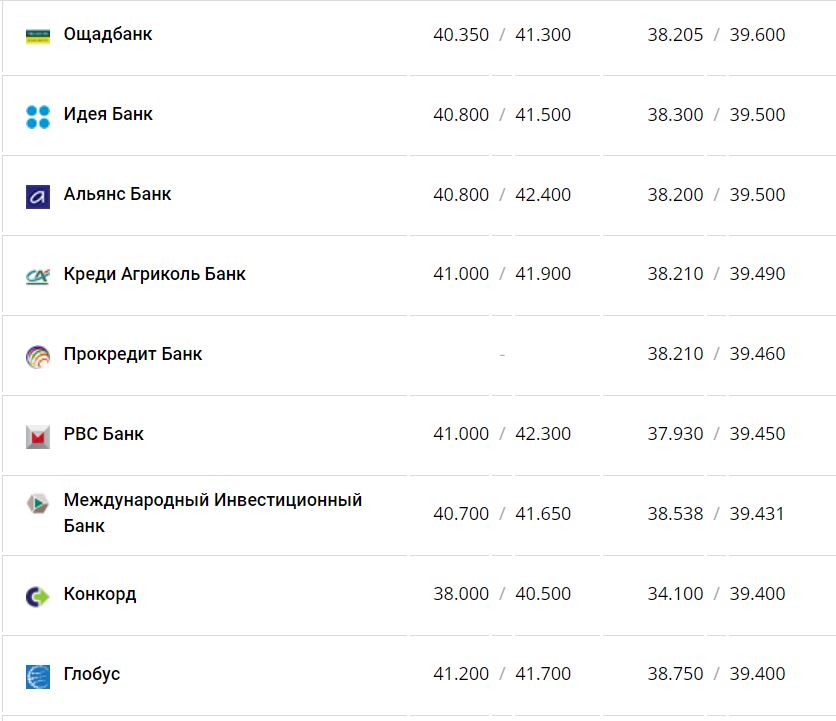Open the Креди Агриколь Банк link
Viewport: 836px width, 721px height.
point(154,274)
